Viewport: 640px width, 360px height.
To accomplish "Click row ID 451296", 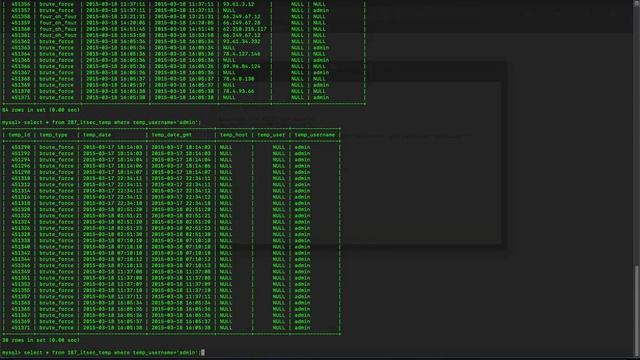I will coord(21,166).
